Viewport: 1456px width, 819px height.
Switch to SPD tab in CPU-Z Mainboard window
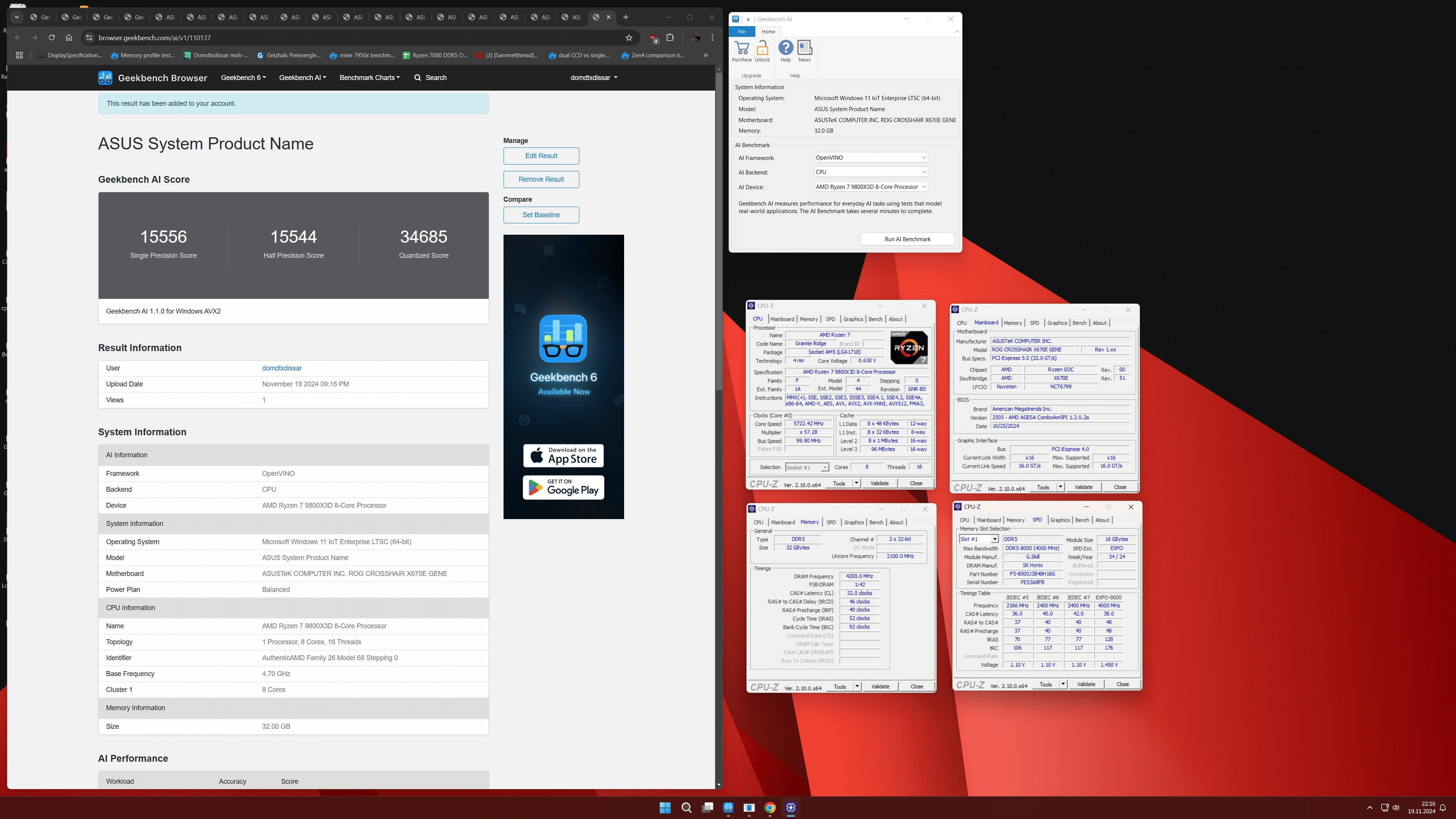(1034, 323)
